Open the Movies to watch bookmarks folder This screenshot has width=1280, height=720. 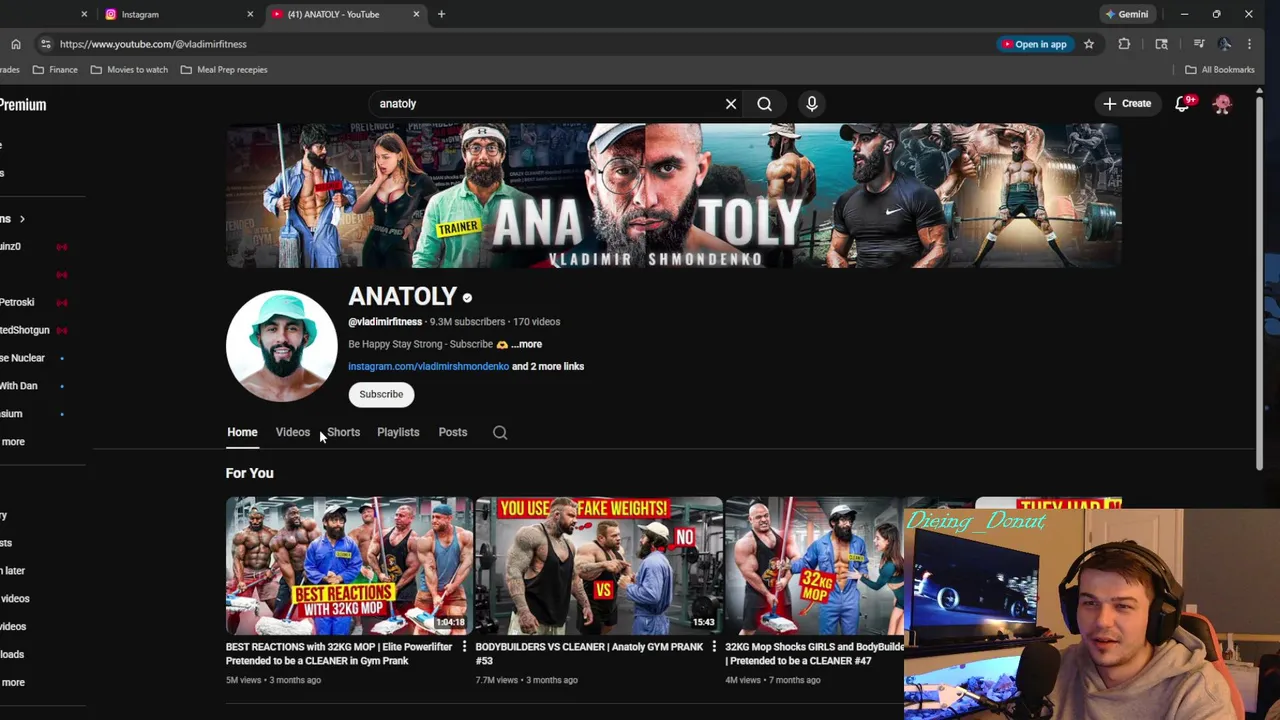tap(129, 70)
